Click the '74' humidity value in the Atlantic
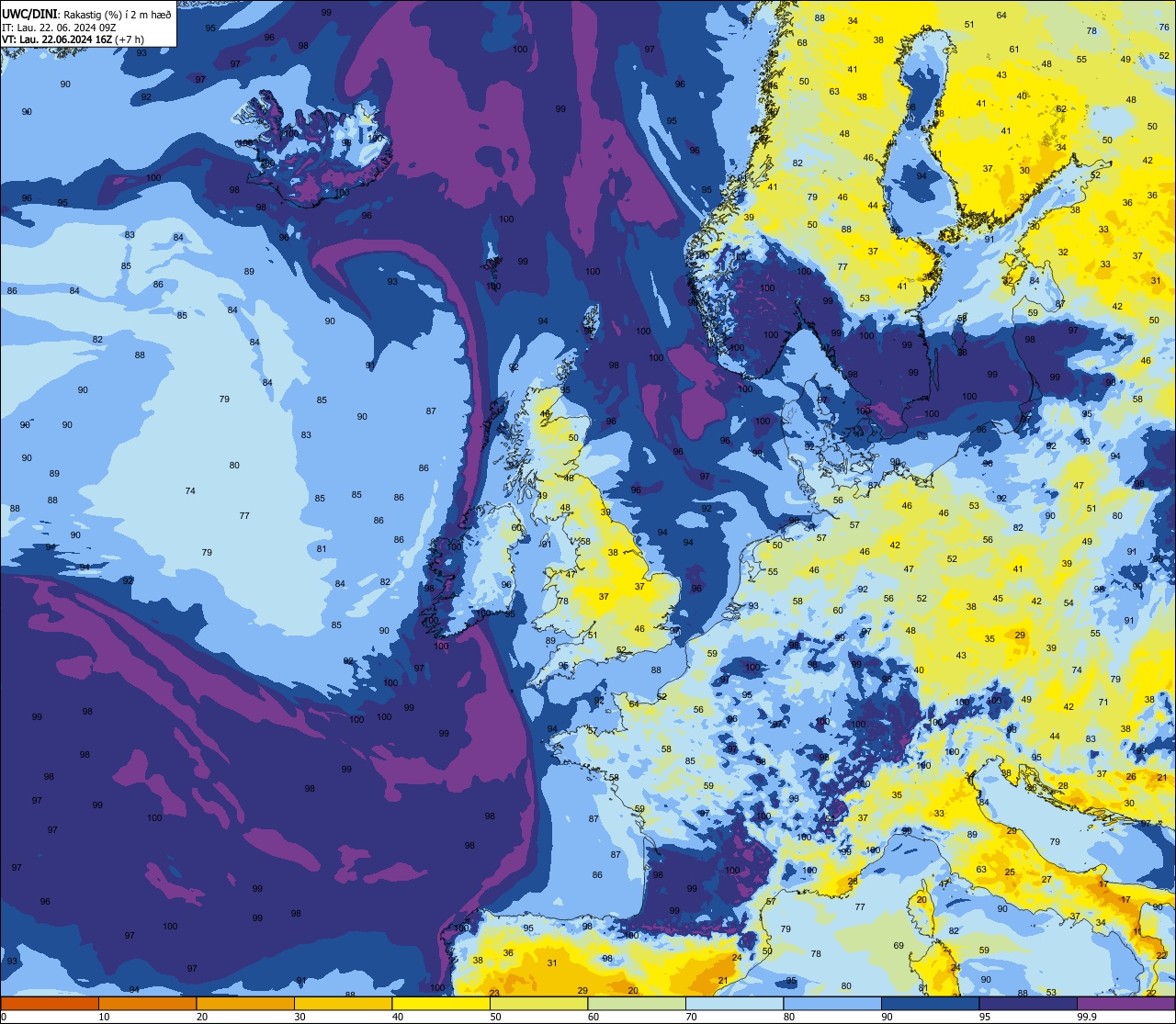The image size is (1176, 1024). point(190,491)
